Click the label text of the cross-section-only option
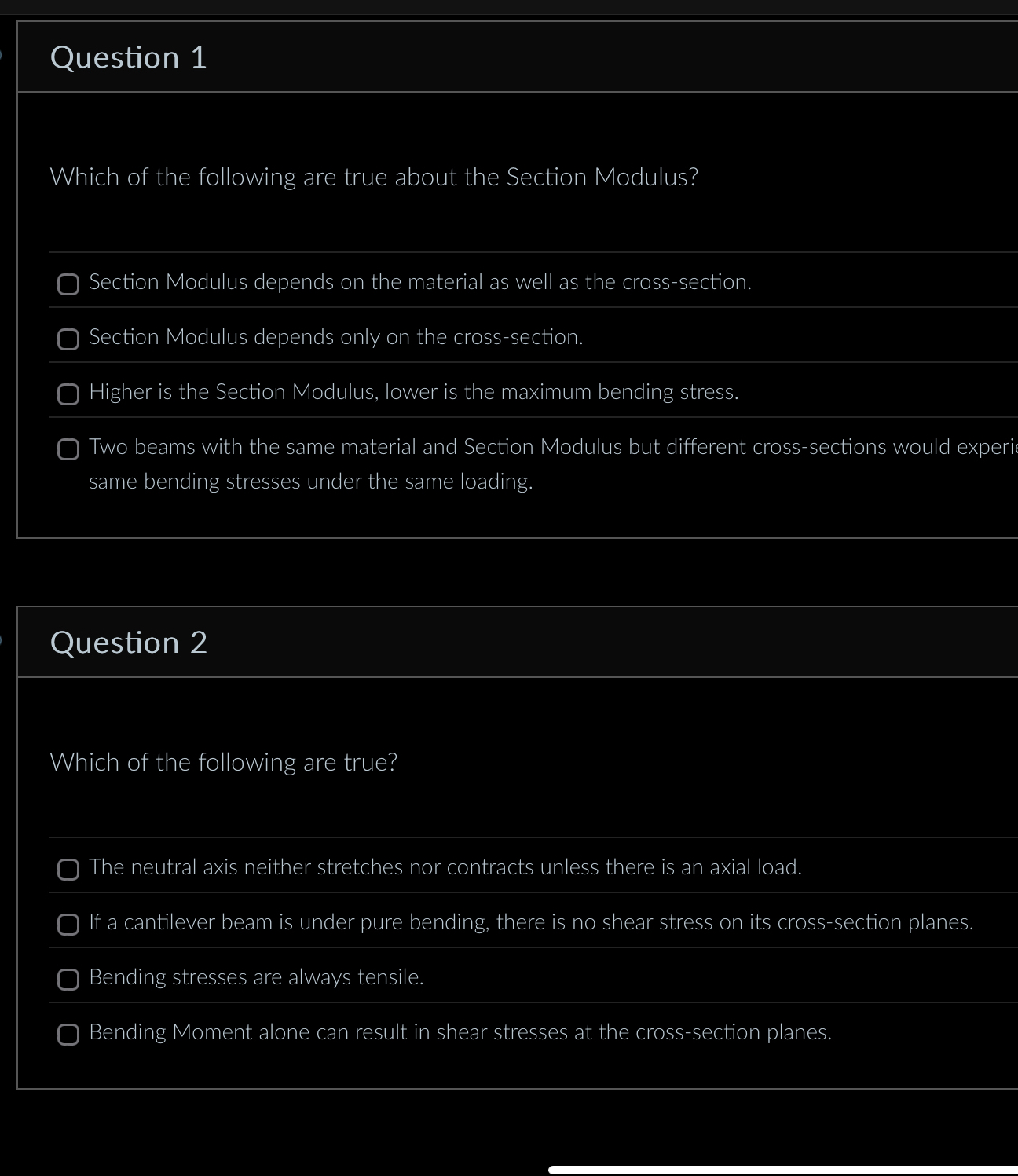The width and height of the screenshot is (1018, 1176). pyautogui.click(x=336, y=337)
